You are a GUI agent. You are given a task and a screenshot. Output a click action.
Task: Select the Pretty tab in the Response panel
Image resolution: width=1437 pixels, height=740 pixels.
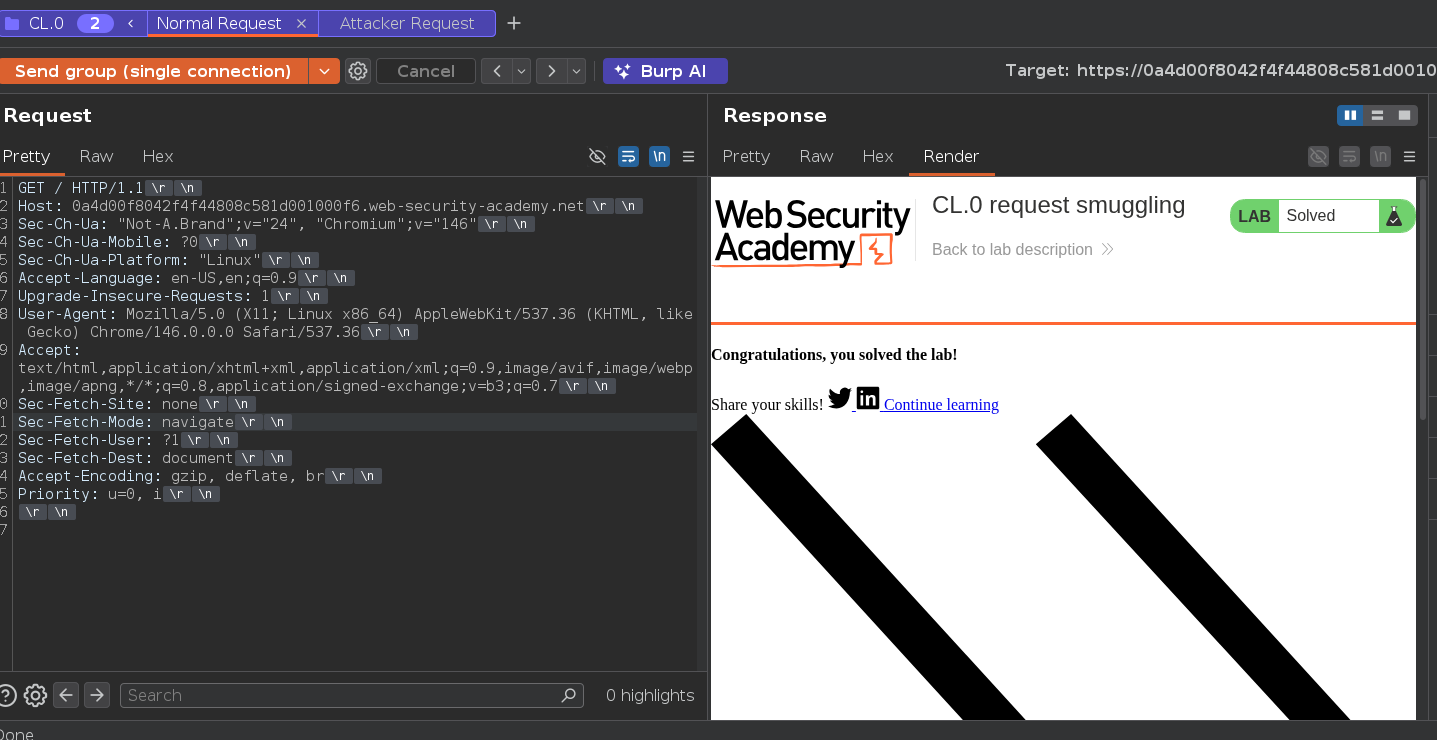coord(746,156)
